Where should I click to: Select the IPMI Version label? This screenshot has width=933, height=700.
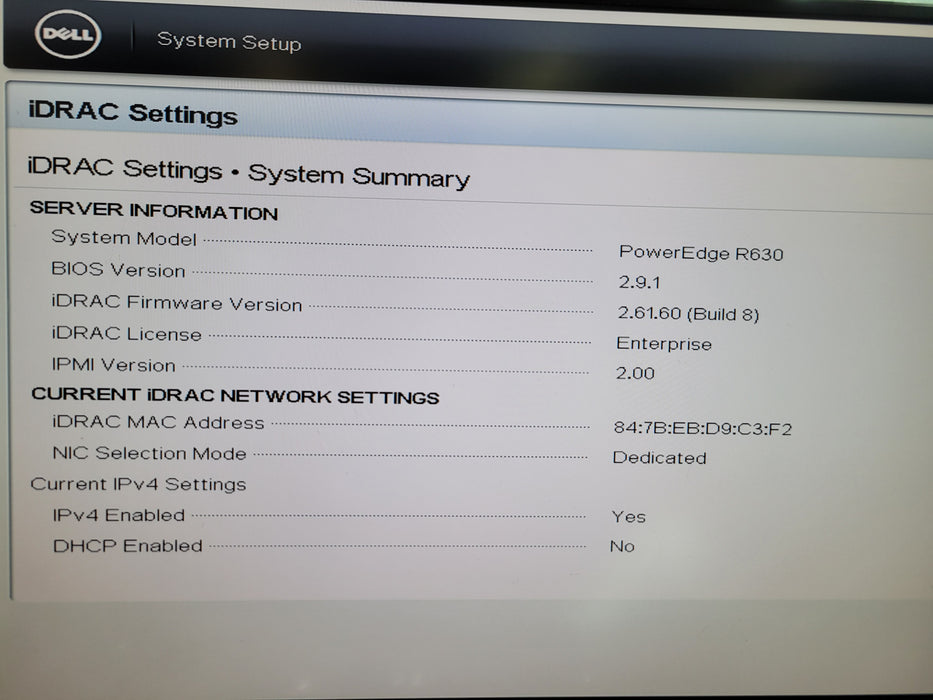point(114,364)
